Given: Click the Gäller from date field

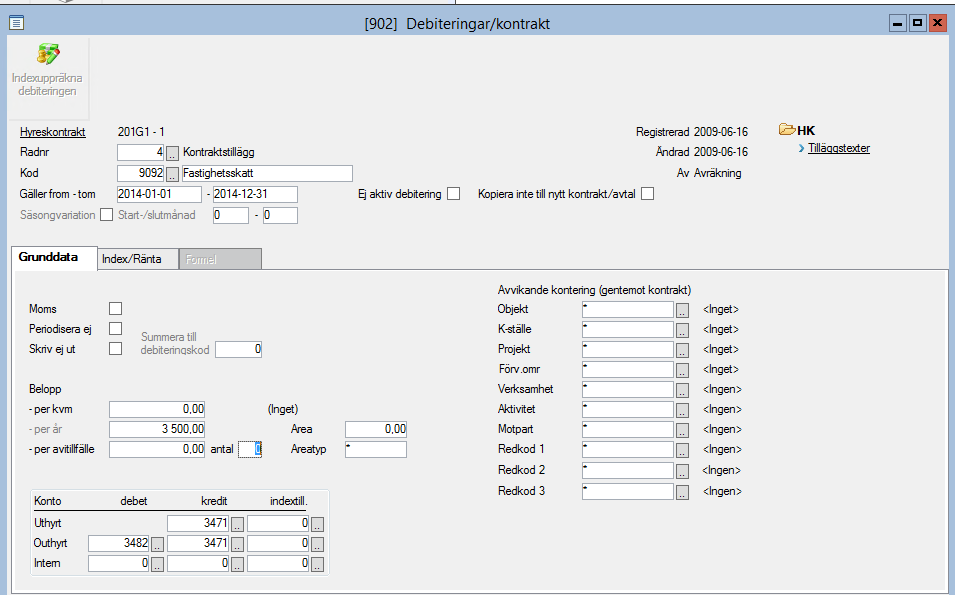Looking at the screenshot, I should [159, 194].
